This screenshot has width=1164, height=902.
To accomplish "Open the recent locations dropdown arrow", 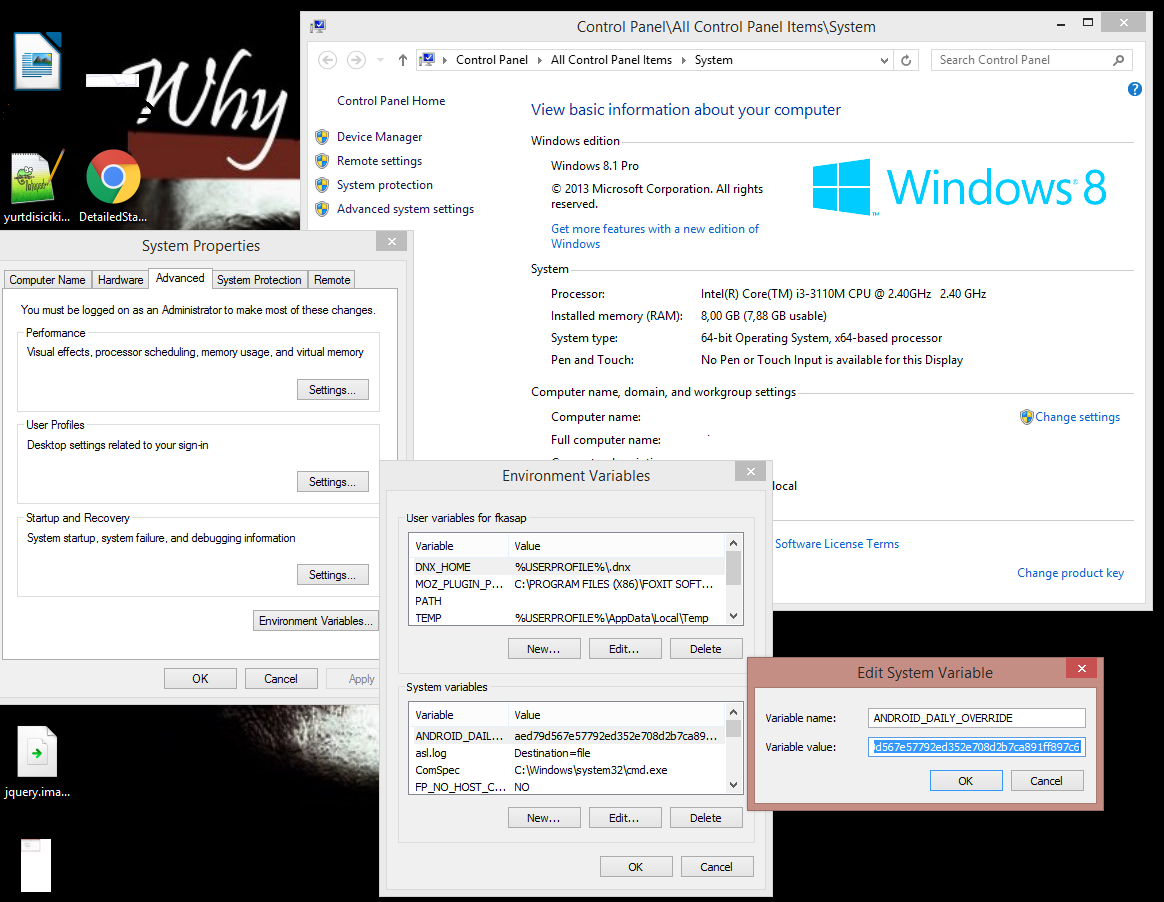I will click(x=380, y=60).
